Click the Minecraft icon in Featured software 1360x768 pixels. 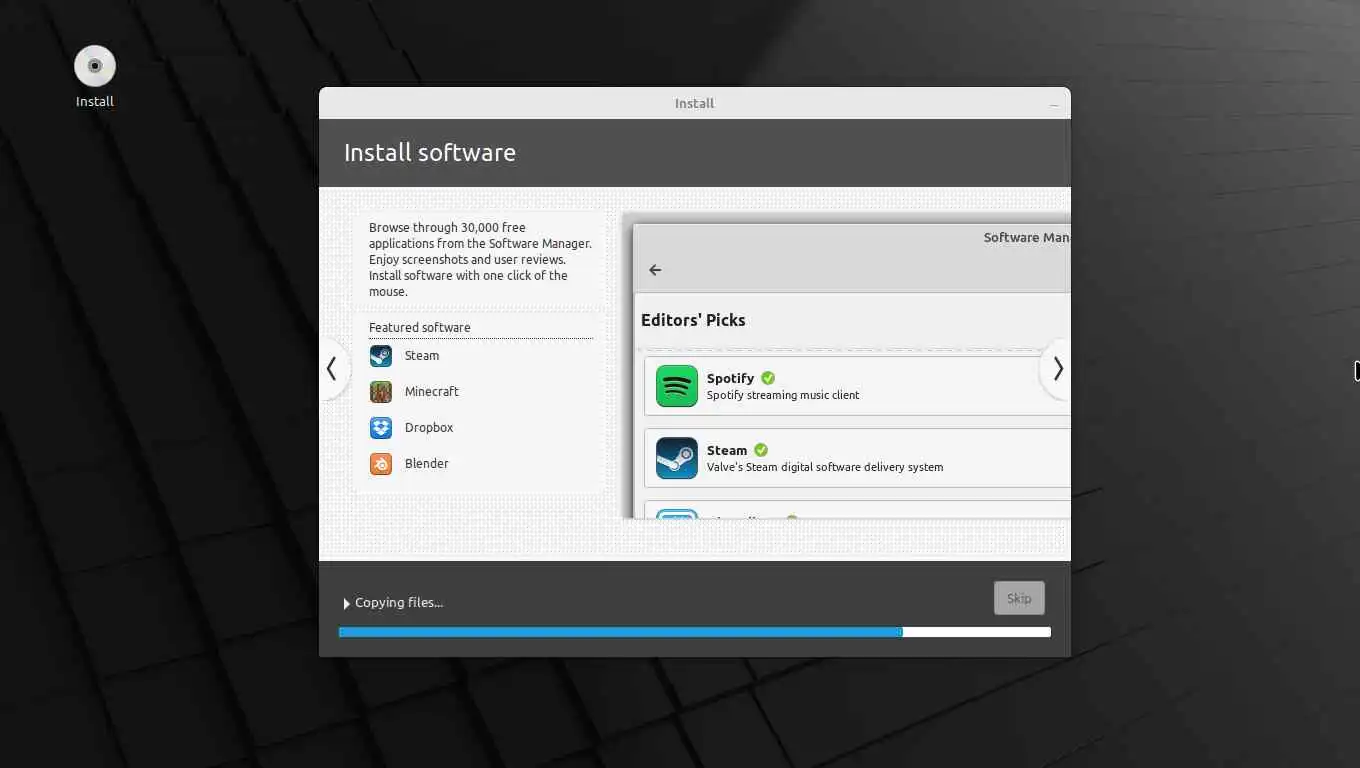381,392
